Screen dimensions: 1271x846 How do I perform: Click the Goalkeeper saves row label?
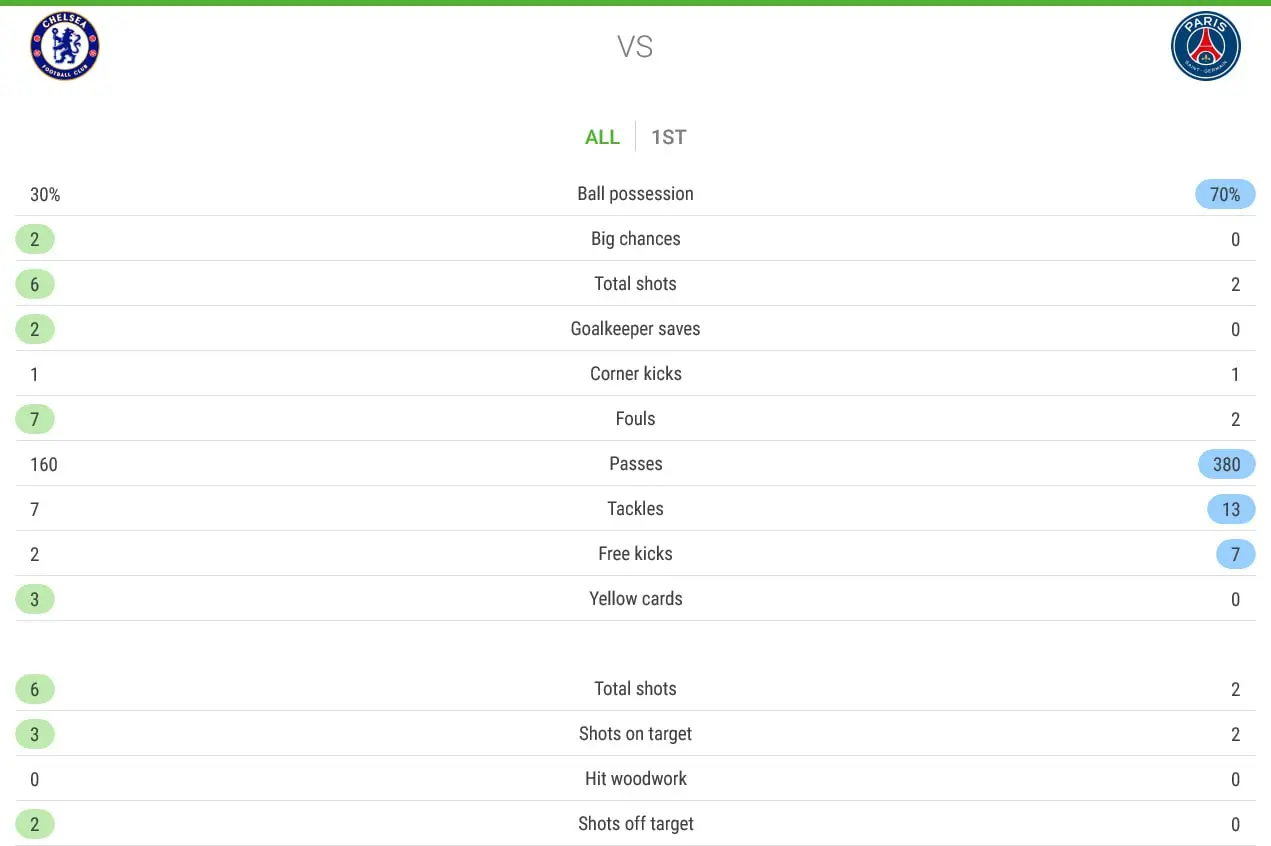[x=635, y=329]
